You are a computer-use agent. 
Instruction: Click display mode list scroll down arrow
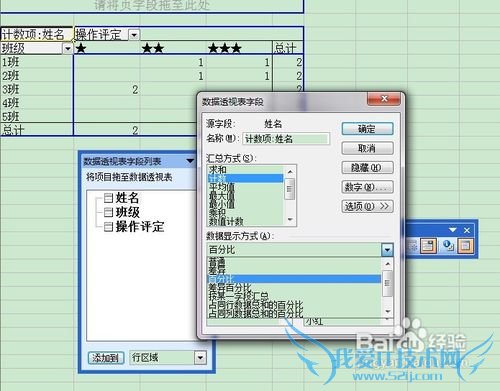(387, 311)
